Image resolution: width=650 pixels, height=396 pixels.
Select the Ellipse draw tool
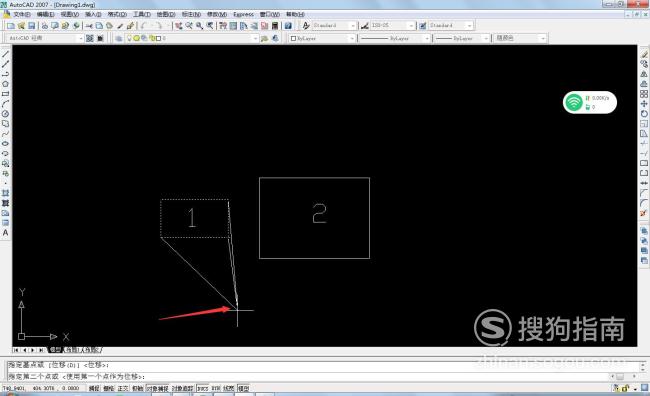(5, 144)
